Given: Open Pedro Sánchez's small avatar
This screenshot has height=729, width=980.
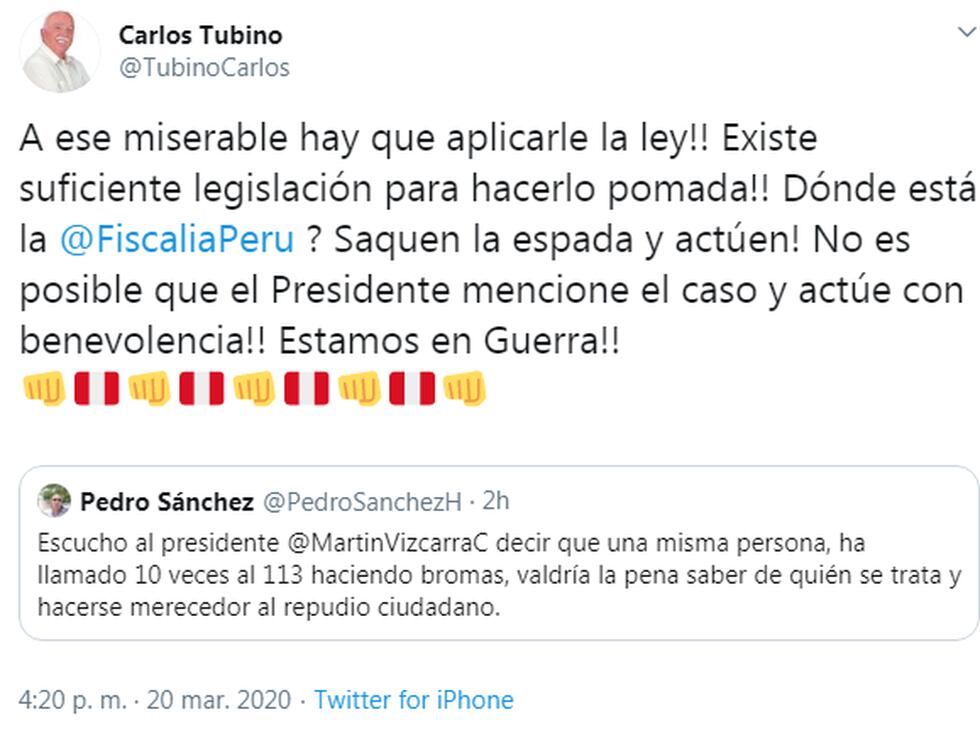Looking at the screenshot, I should coord(55,500).
